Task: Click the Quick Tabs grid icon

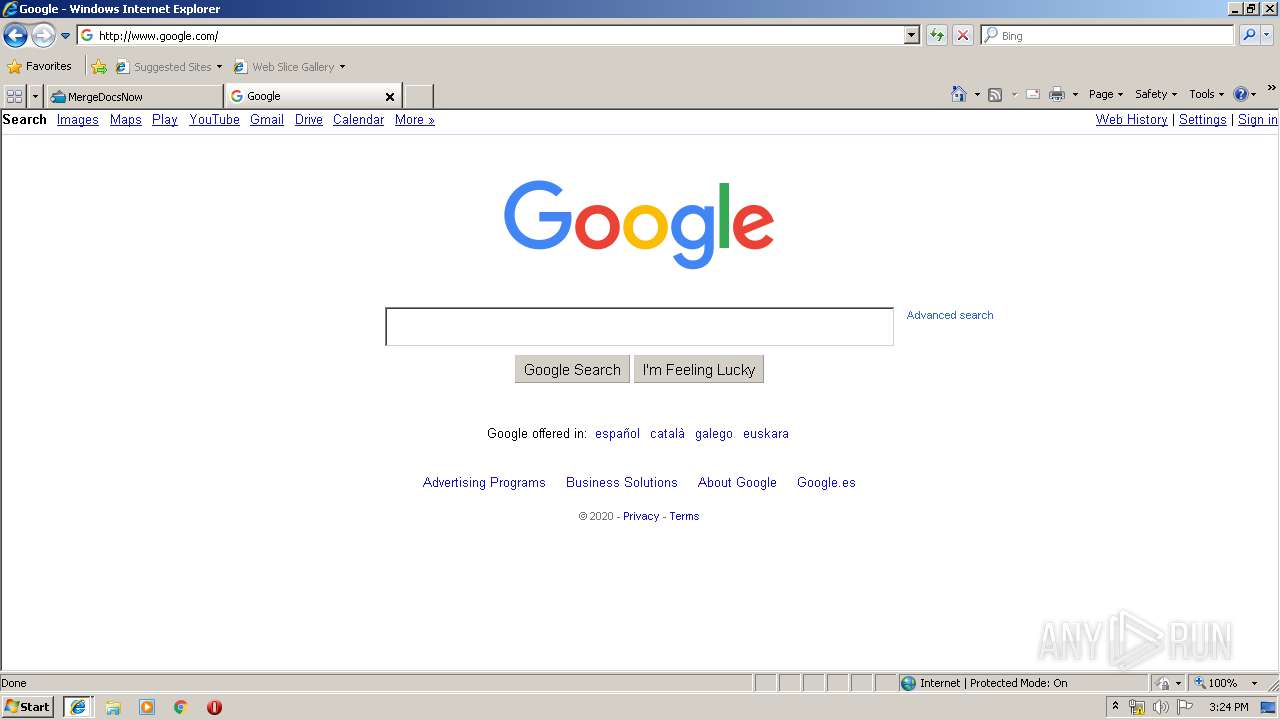Action: [14, 96]
